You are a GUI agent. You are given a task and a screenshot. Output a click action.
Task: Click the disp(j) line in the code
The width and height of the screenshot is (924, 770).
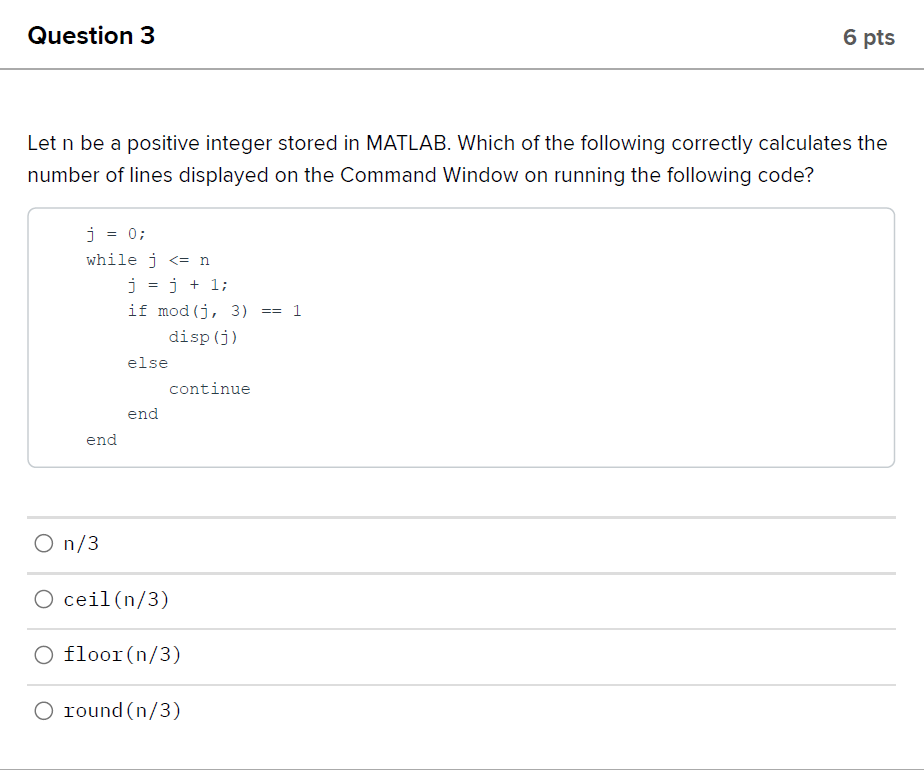pos(203,337)
